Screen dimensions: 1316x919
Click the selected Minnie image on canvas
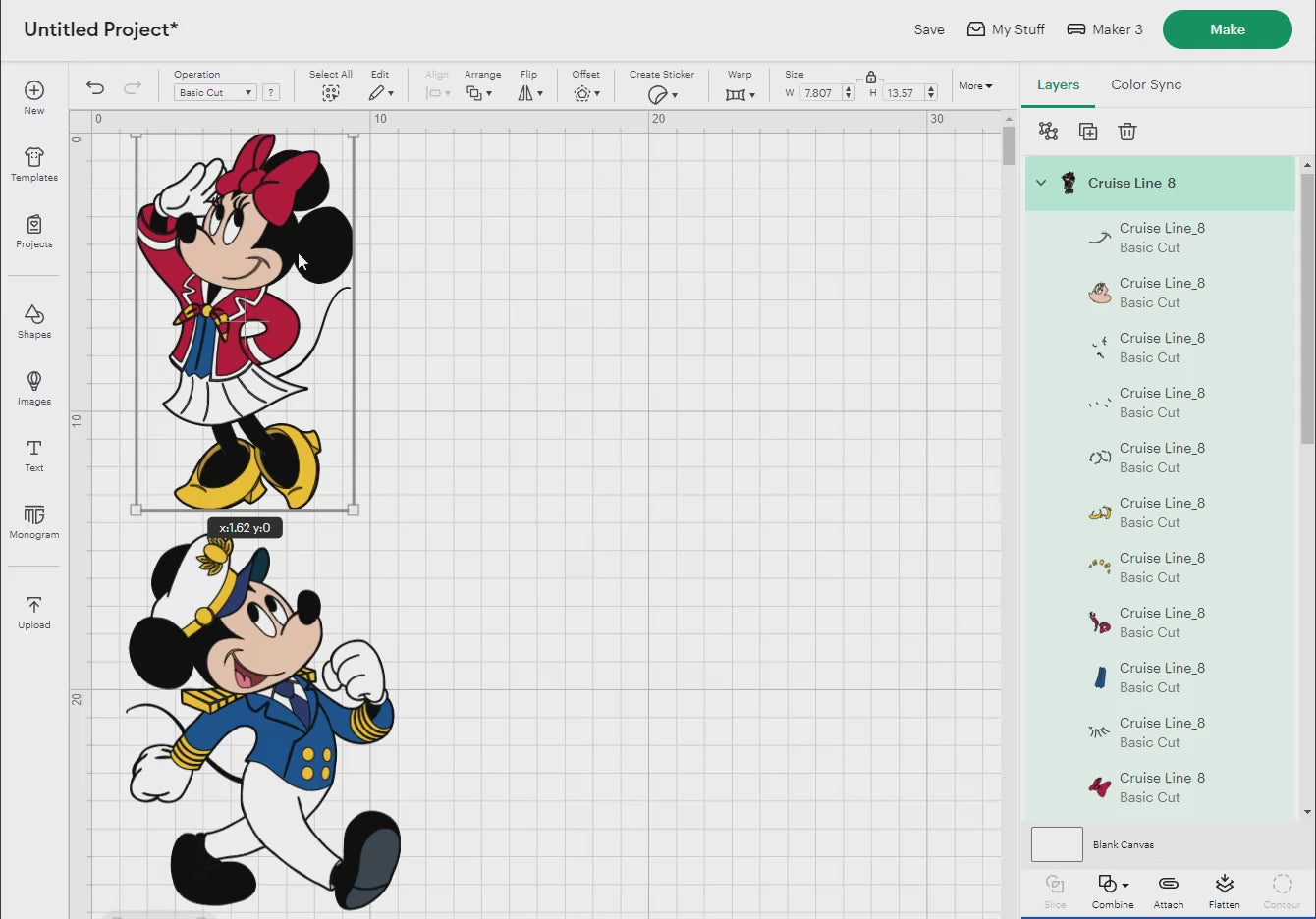(244, 321)
